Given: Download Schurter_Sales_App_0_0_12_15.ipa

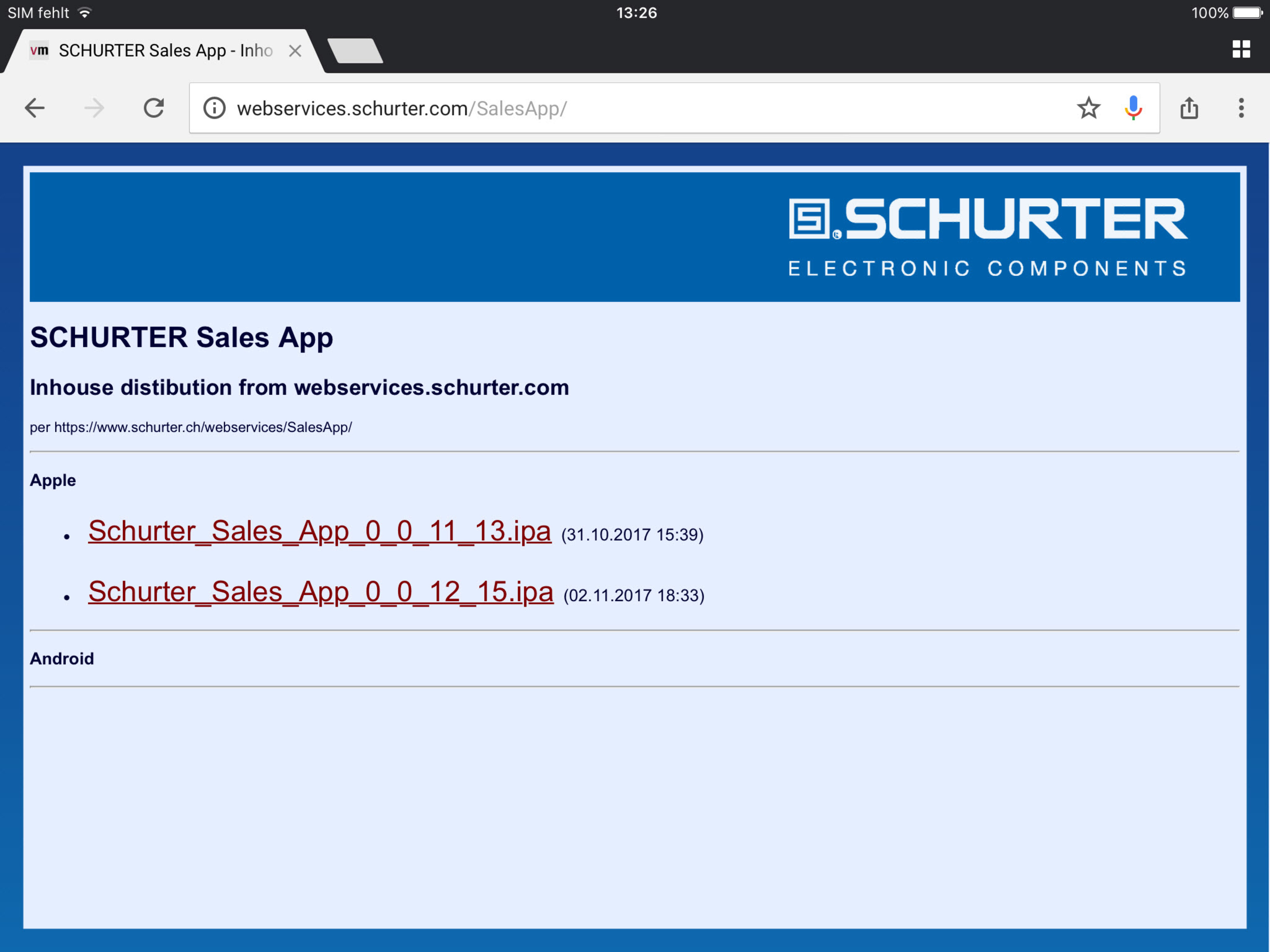Looking at the screenshot, I should pyautogui.click(x=320, y=592).
